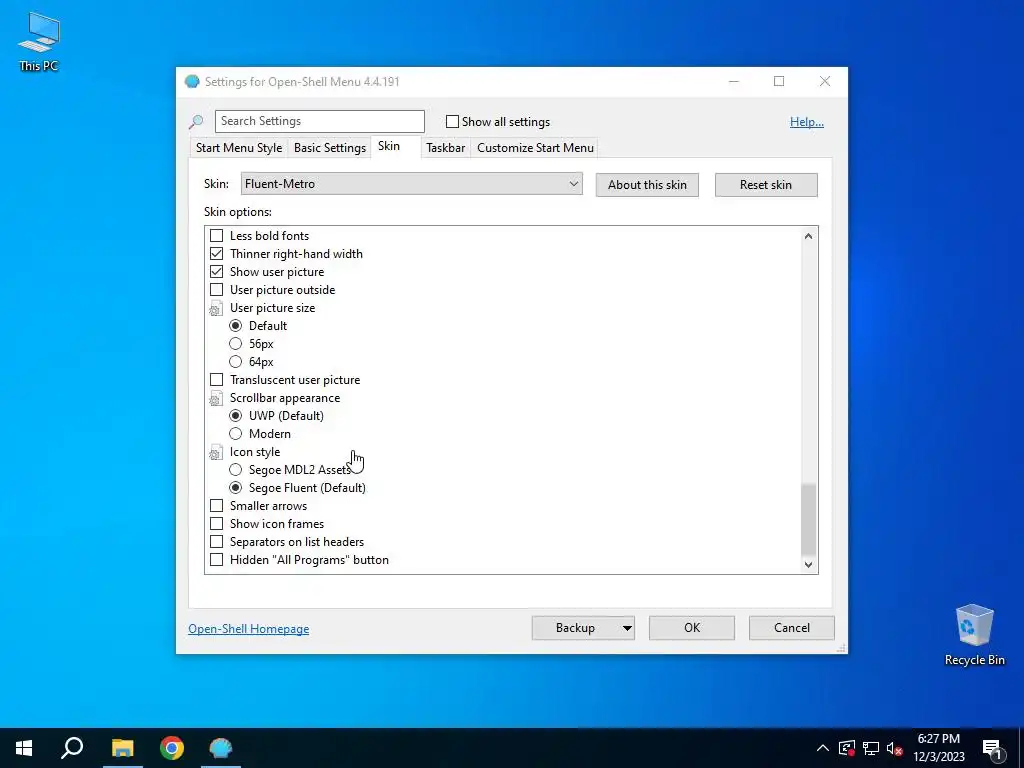This screenshot has width=1024, height=768.
Task: Enable Smaller arrows option
Action: tap(216, 505)
